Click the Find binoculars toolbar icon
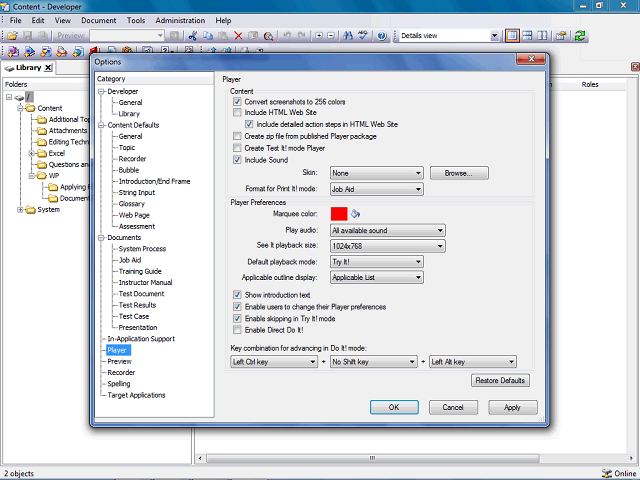 pos(348,36)
